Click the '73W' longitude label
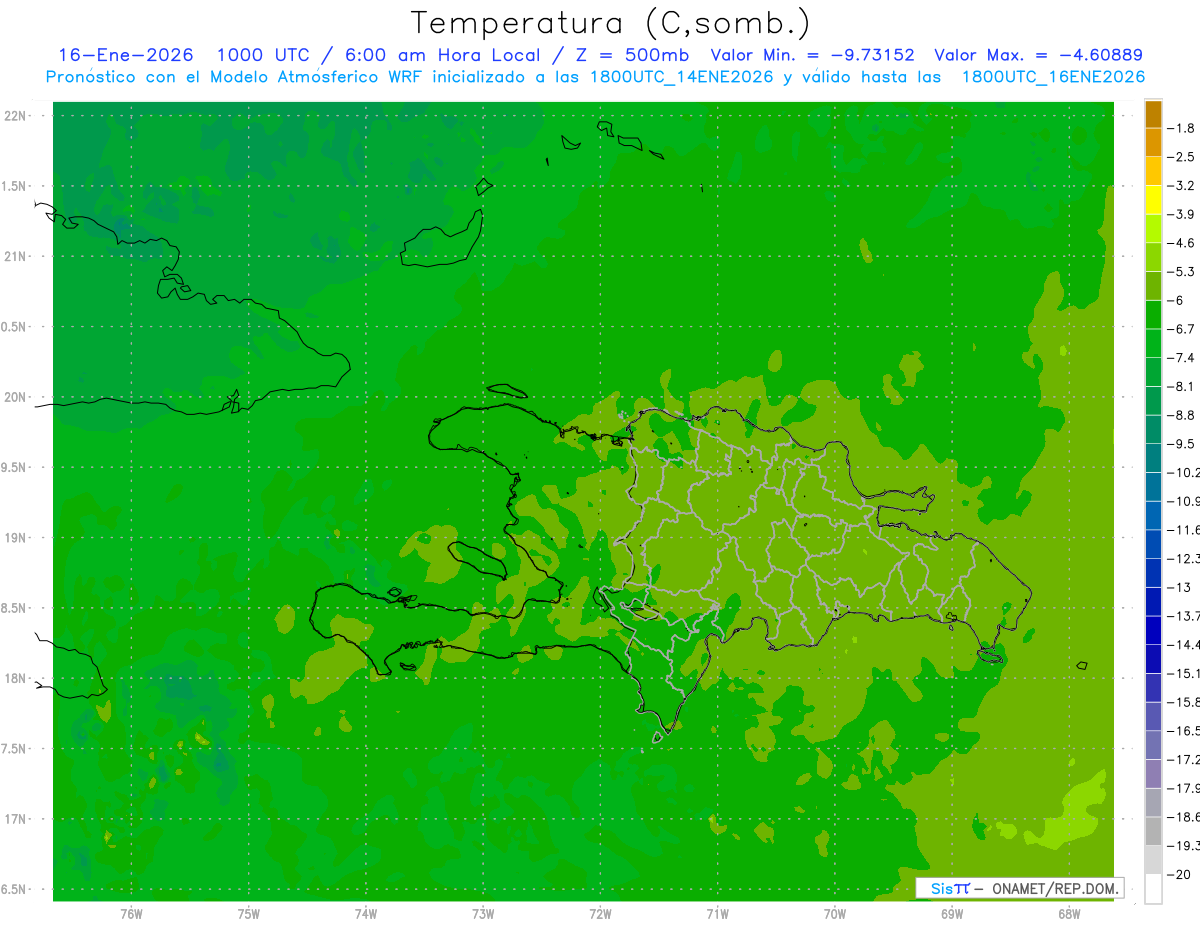 point(483,914)
